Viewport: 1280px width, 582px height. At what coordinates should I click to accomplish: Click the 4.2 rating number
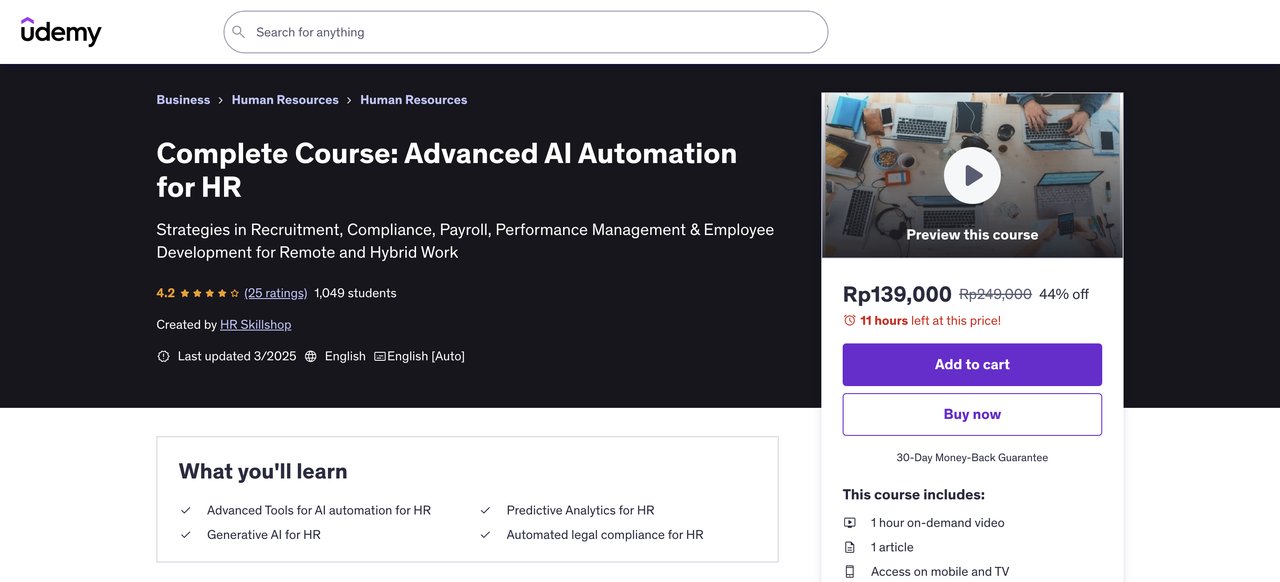(165, 293)
